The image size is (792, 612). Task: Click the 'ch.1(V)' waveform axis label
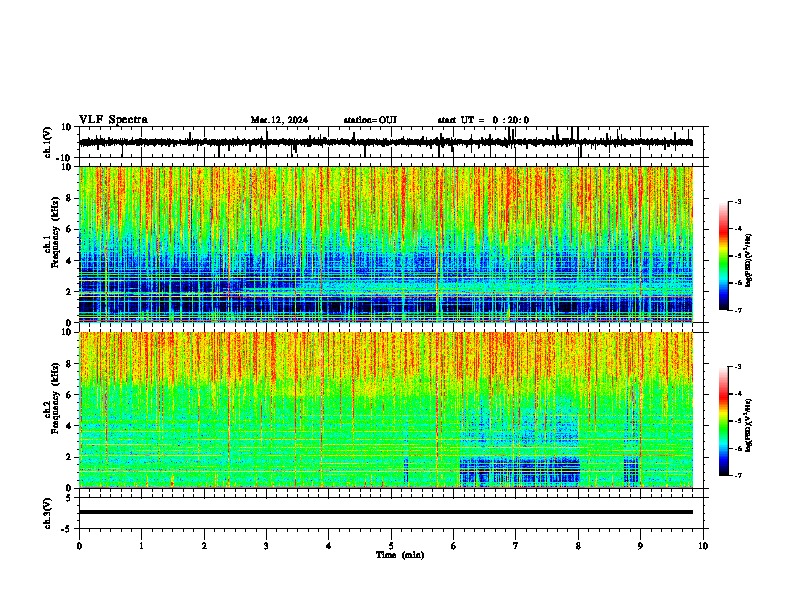(48, 142)
